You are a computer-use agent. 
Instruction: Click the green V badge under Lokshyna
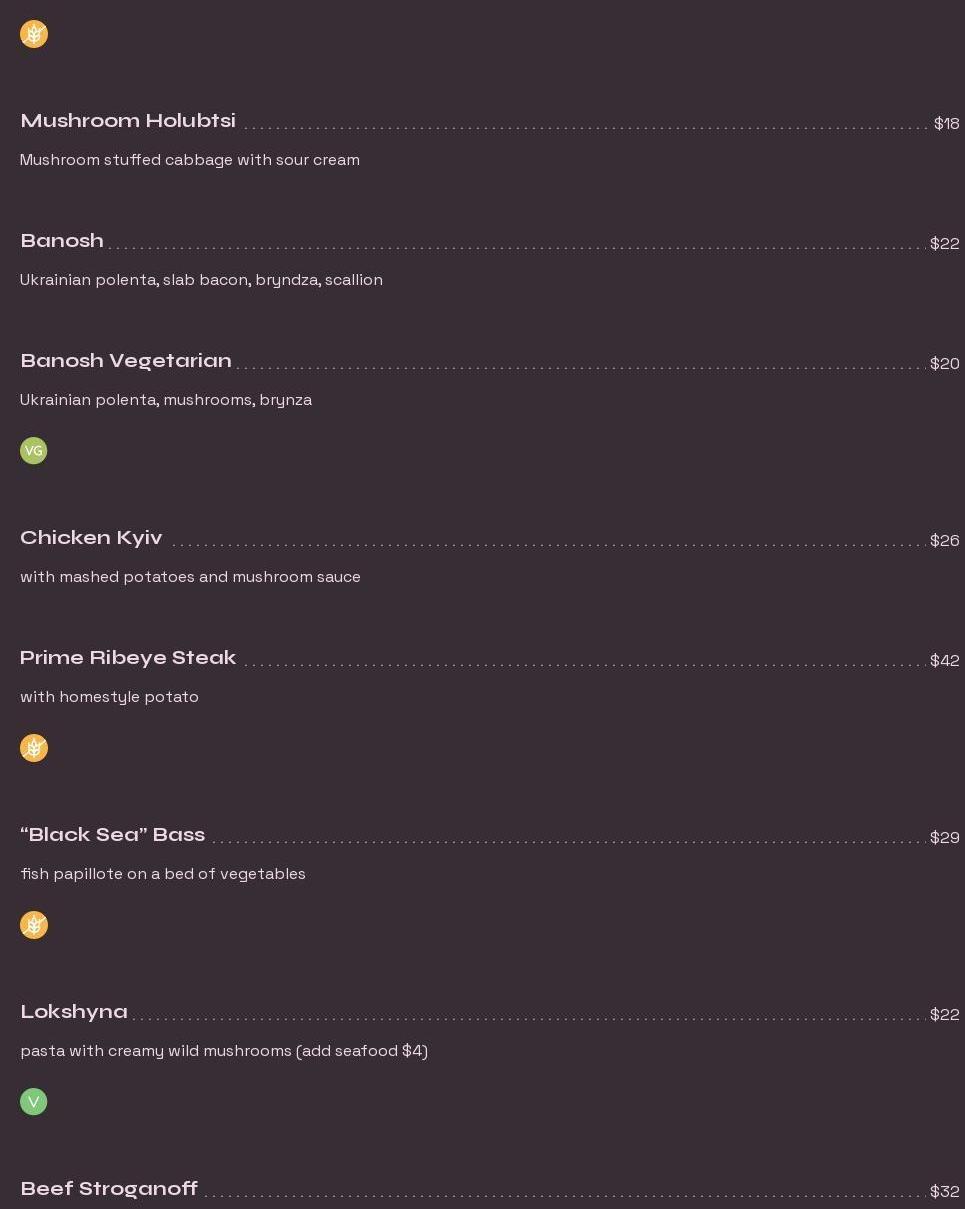pyautogui.click(x=34, y=1102)
